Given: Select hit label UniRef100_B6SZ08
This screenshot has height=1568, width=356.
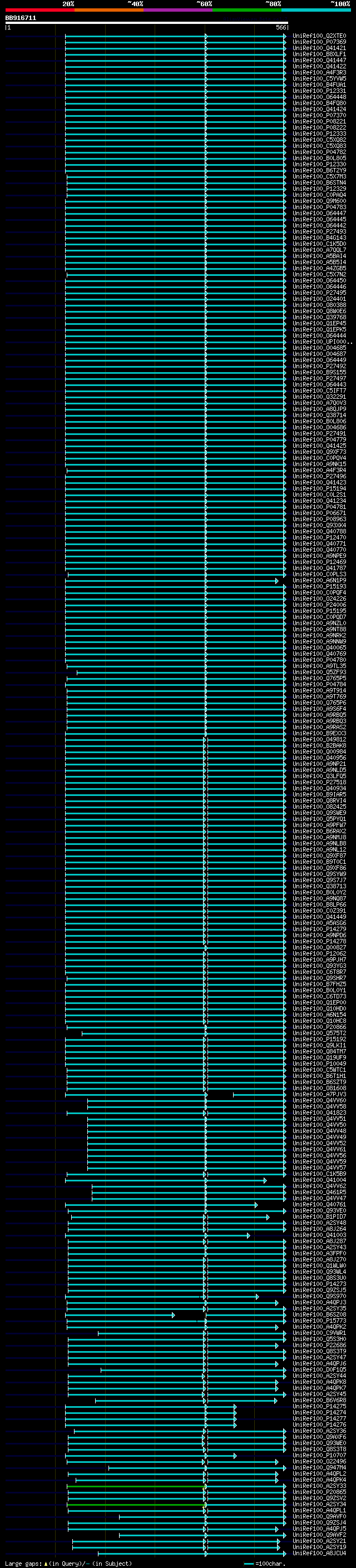Looking at the screenshot, I should 319,1314.
